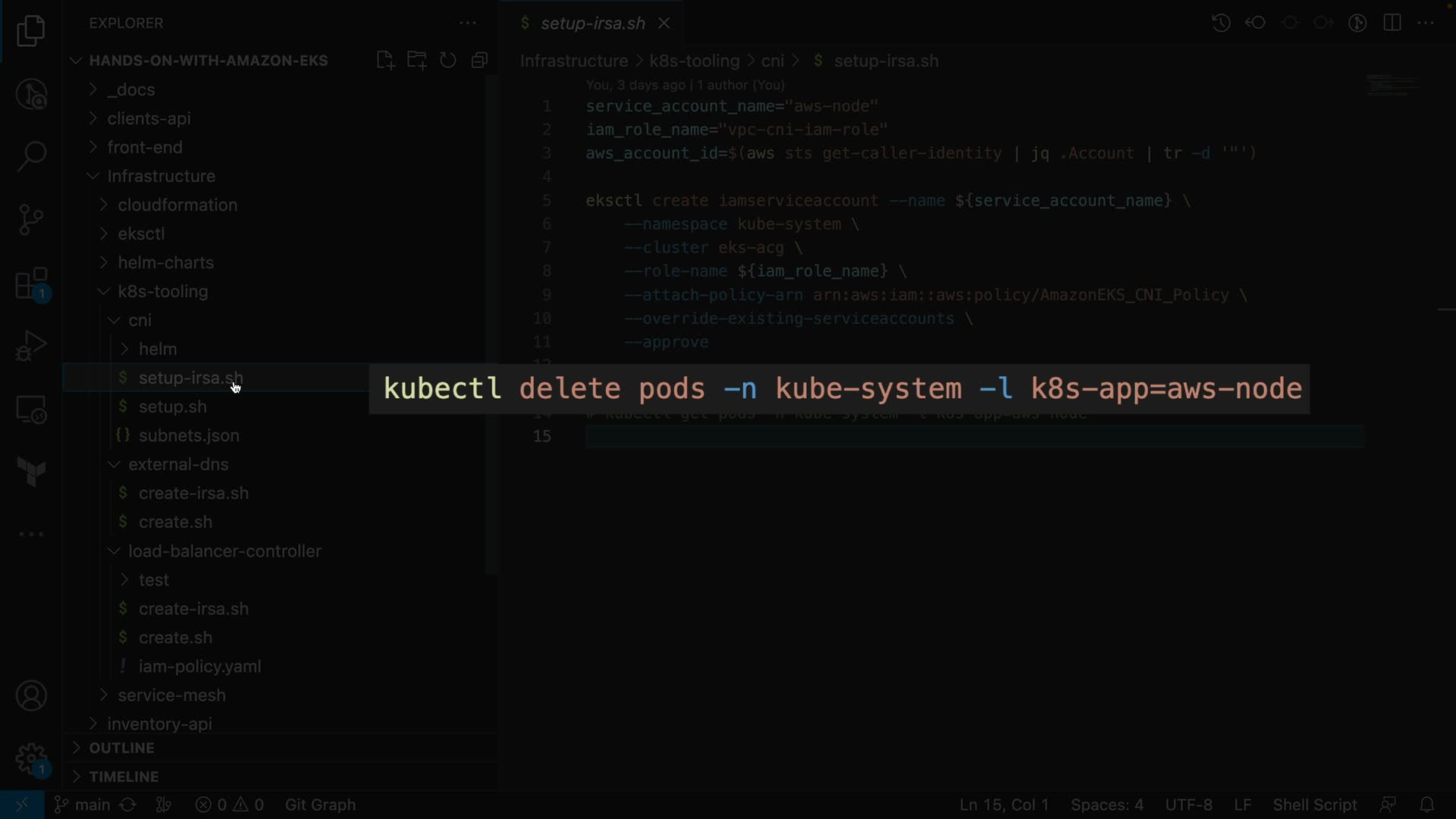The width and height of the screenshot is (1456, 819).
Task: Click the New File icon in explorer
Action: click(x=385, y=61)
